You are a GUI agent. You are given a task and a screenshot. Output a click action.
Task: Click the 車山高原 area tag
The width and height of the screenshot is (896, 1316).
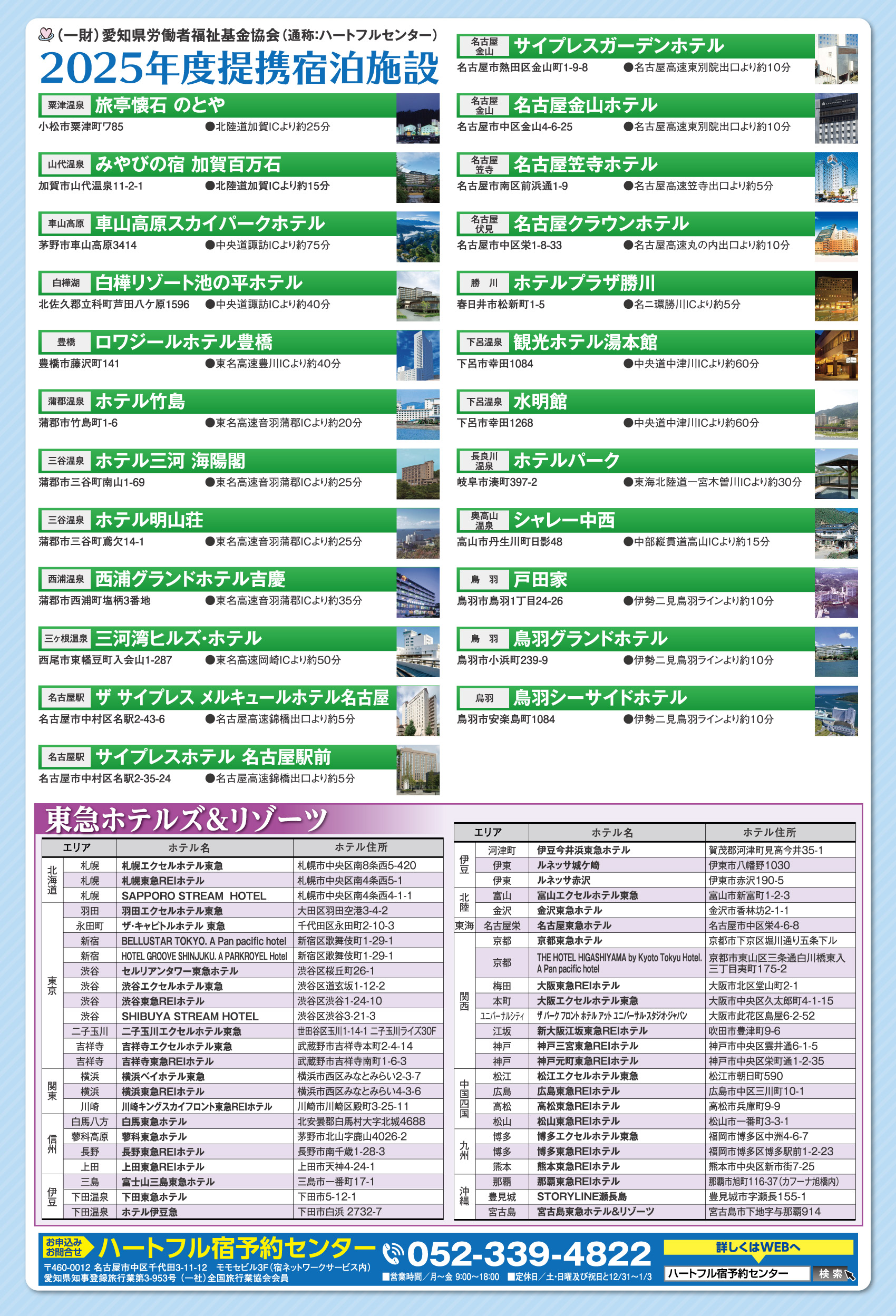[66, 223]
